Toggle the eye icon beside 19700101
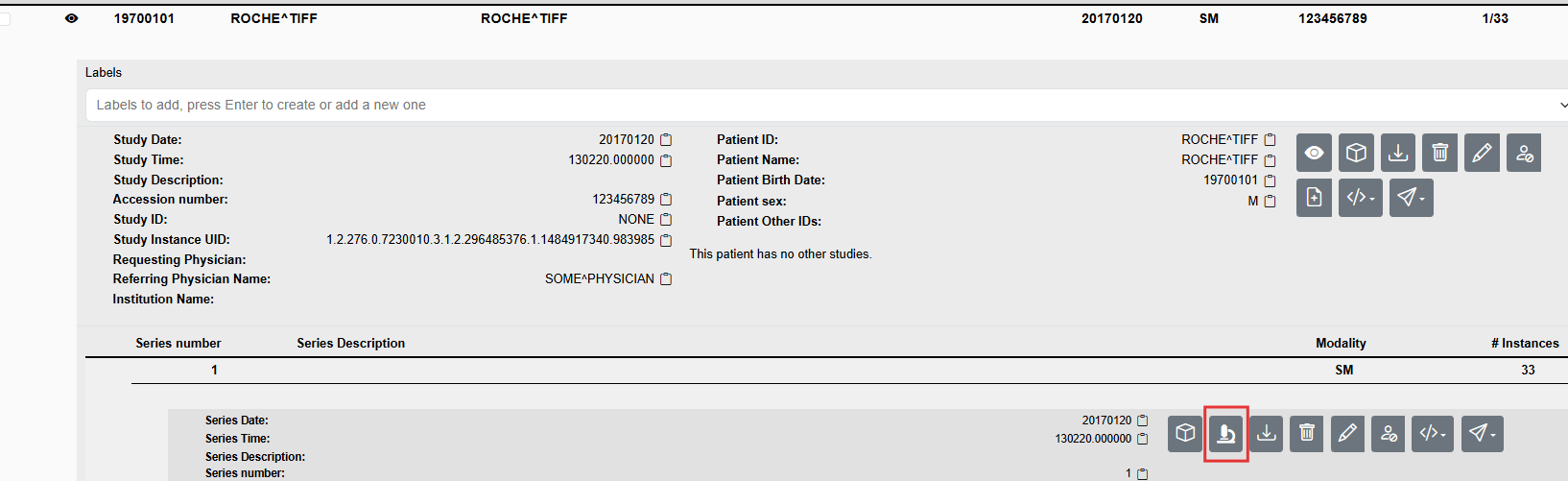The width and height of the screenshot is (1568, 481). click(x=71, y=18)
